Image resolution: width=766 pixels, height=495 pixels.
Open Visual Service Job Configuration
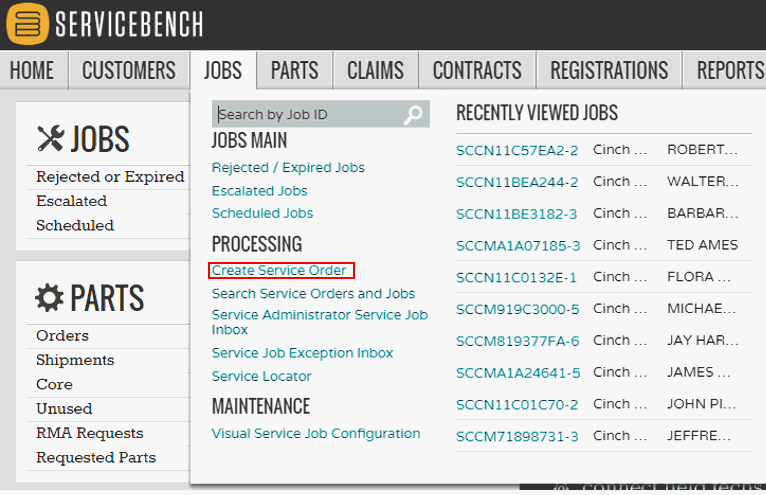point(316,433)
